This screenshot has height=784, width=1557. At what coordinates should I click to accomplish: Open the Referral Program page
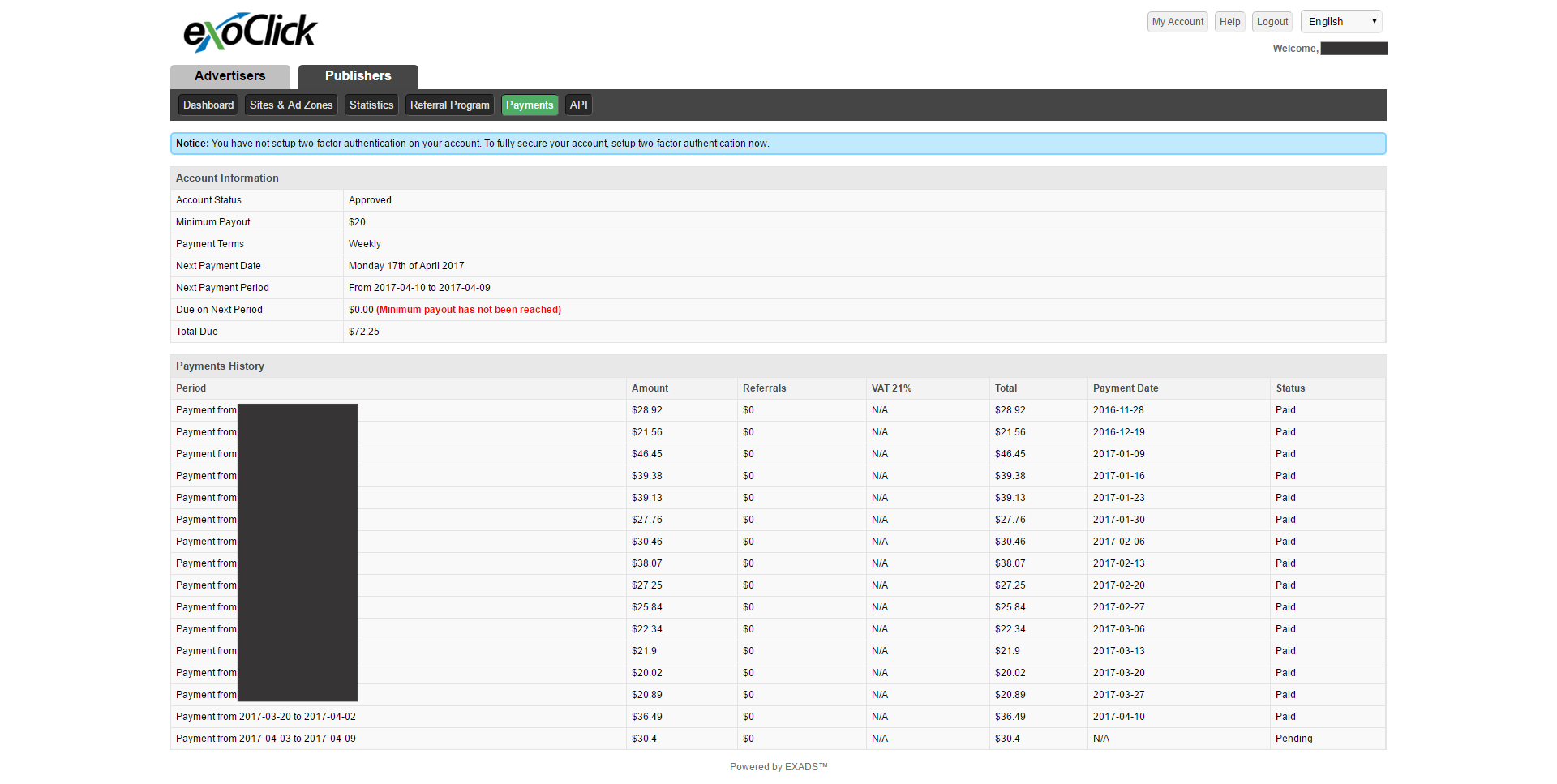(449, 105)
